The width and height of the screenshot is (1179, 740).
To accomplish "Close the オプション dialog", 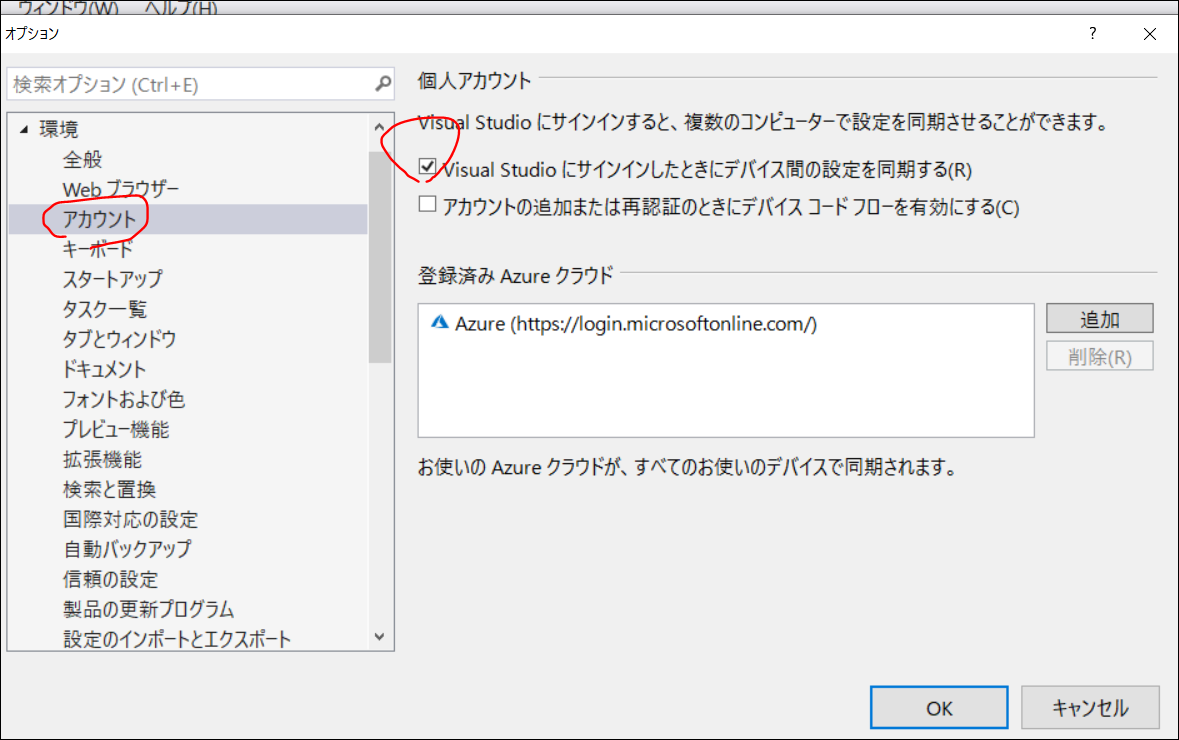I will click(1150, 34).
